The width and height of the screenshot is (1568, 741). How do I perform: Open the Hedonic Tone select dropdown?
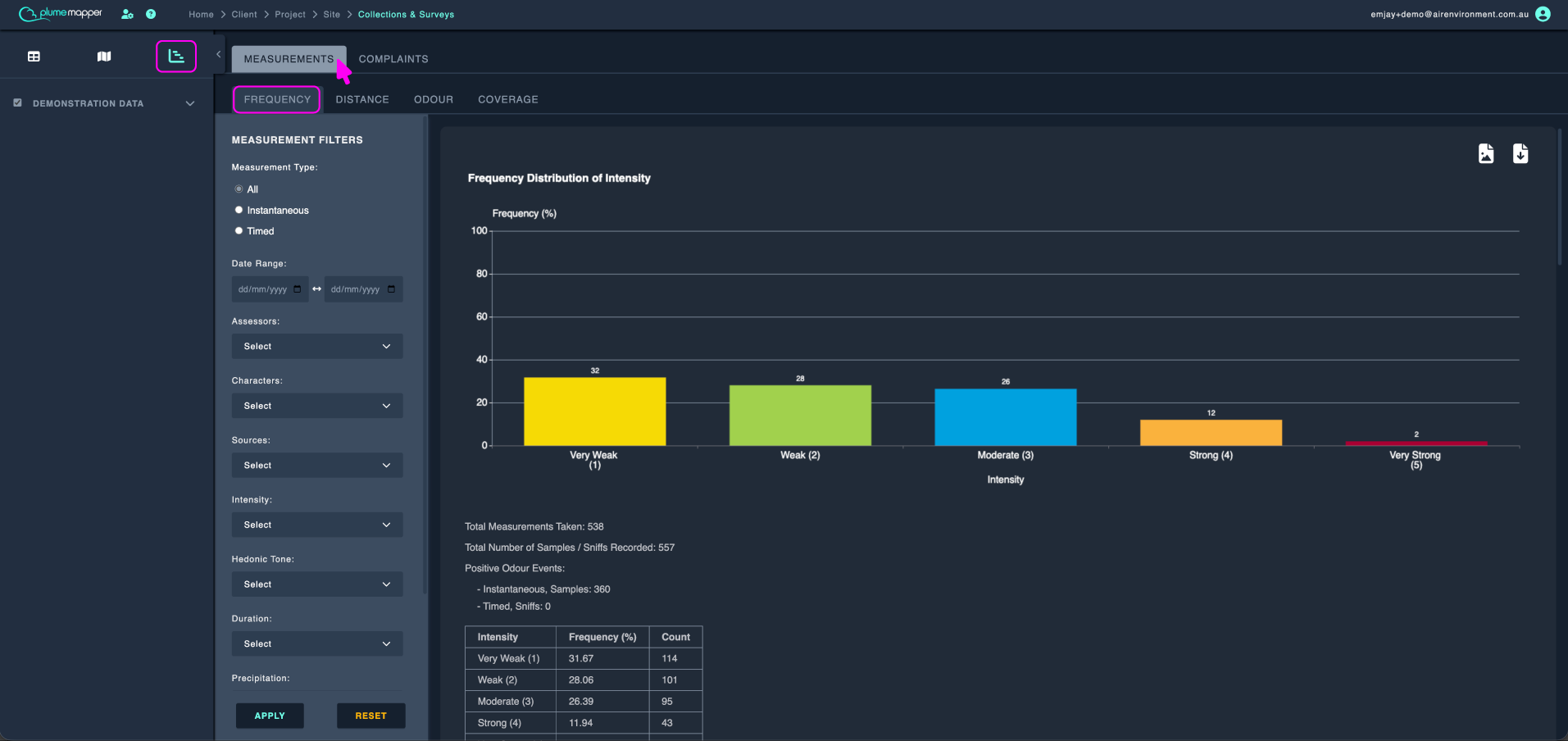(317, 584)
